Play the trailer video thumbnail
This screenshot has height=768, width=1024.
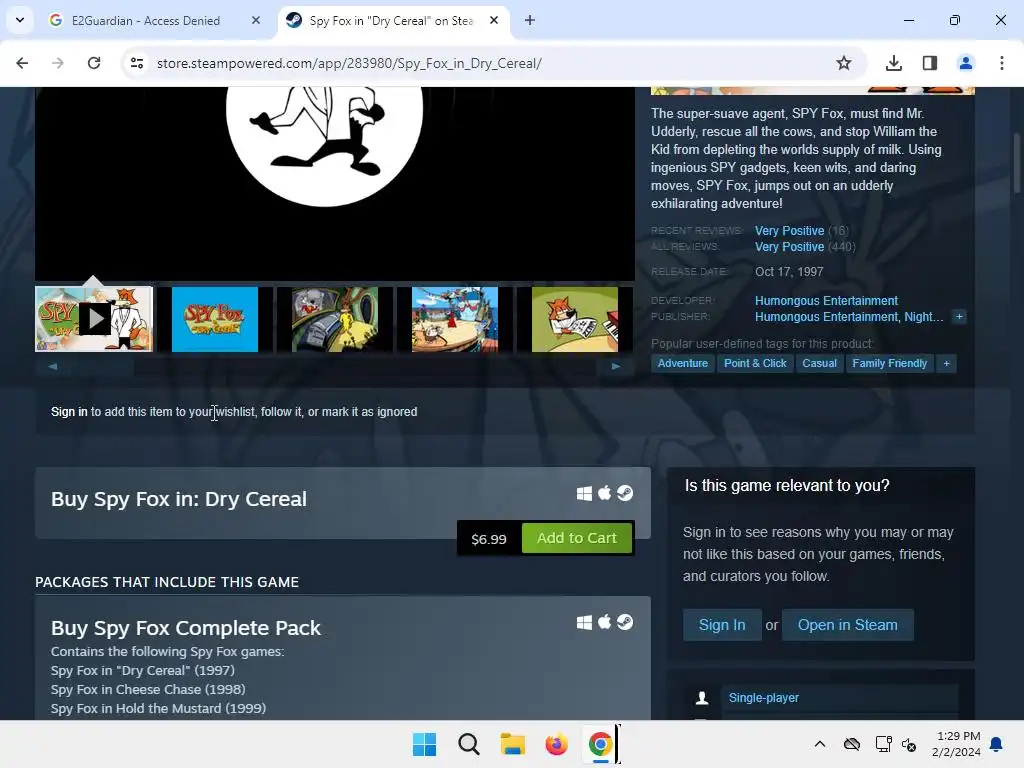coord(94,319)
